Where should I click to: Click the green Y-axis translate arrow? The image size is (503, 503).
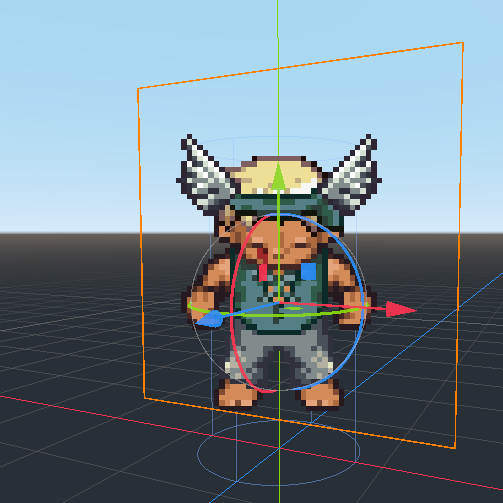point(278,177)
